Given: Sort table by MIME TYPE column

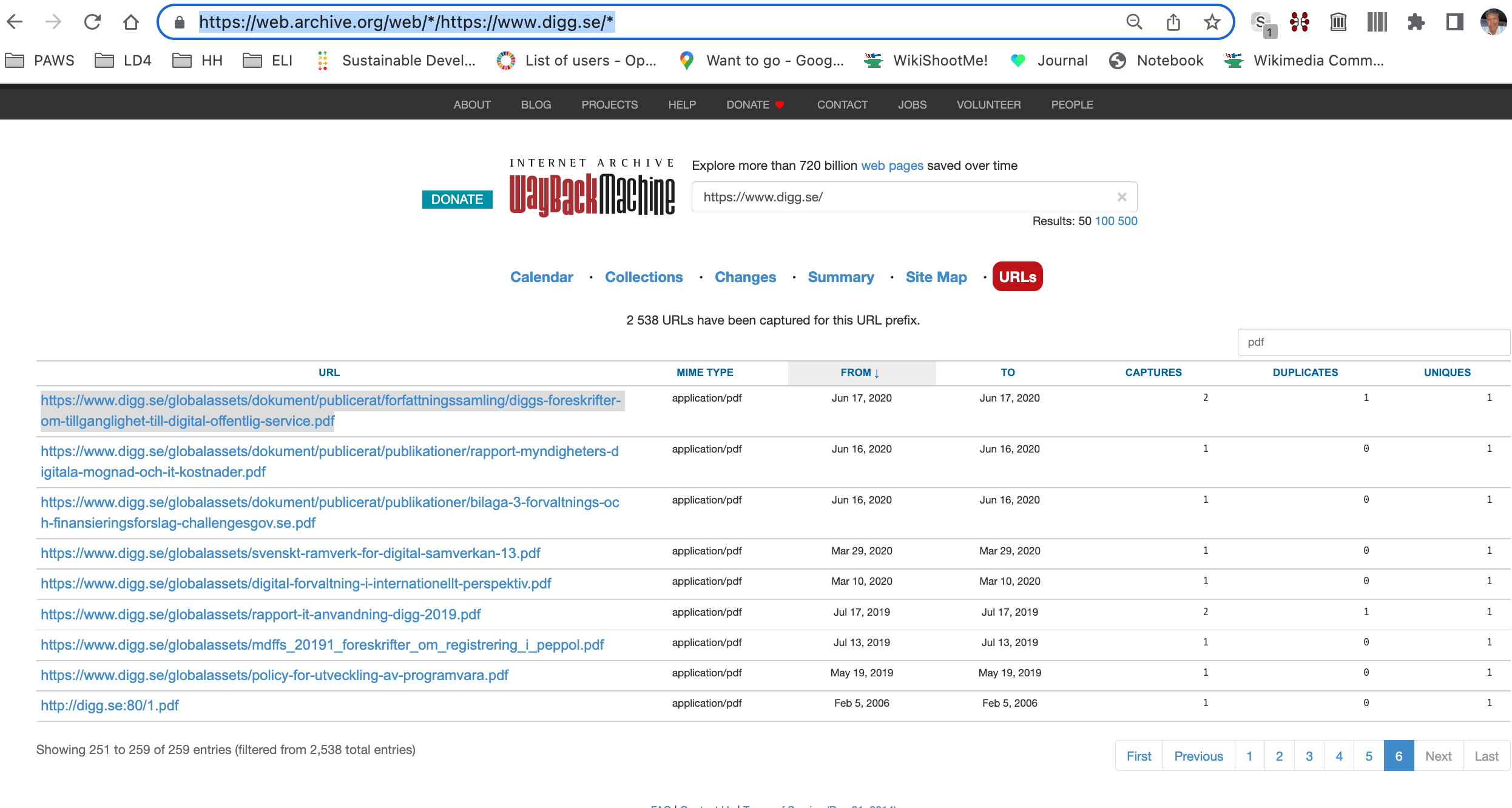Looking at the screenshot, I should (704, 372).
